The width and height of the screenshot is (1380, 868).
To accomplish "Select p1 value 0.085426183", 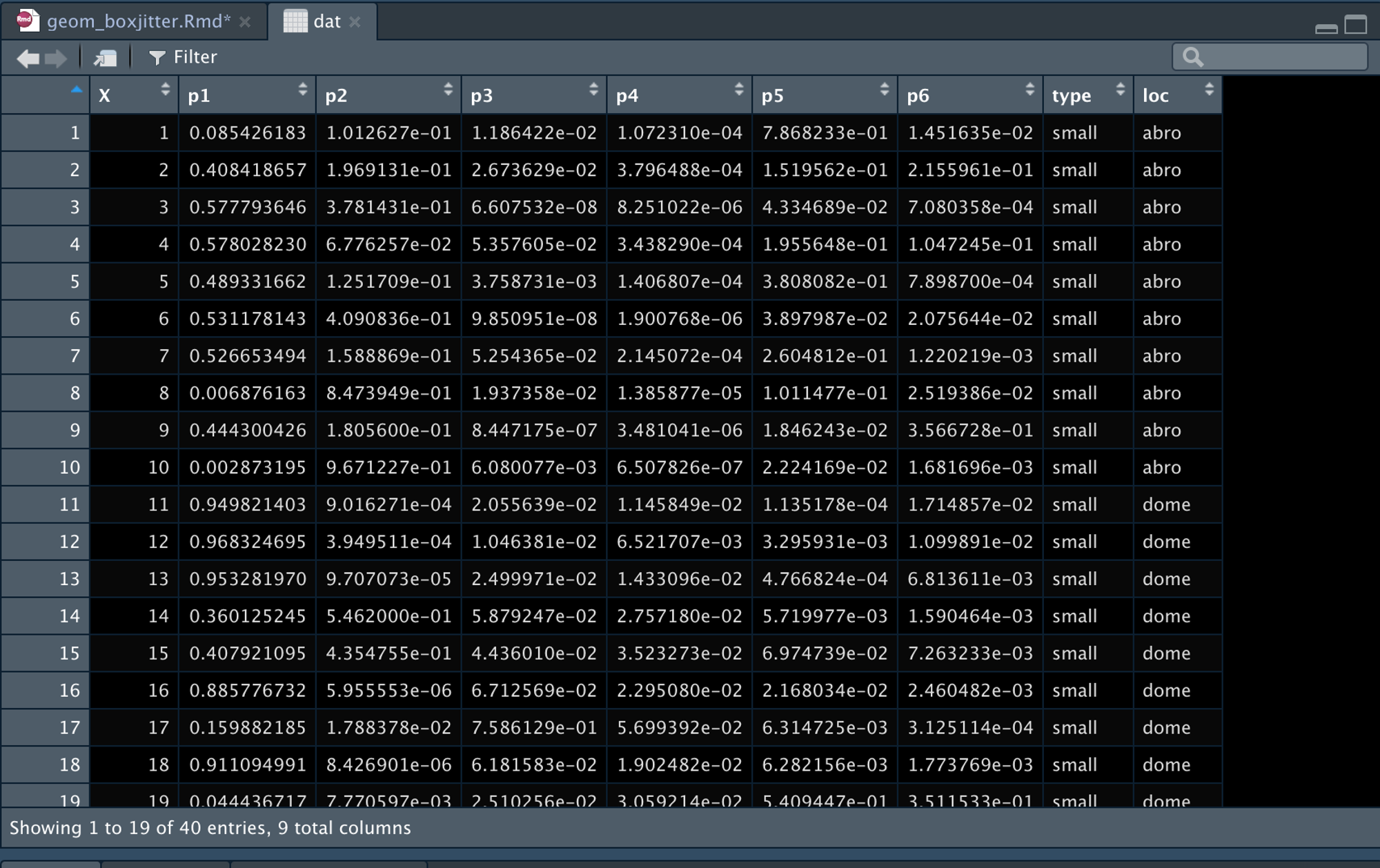I will [248, 132].
